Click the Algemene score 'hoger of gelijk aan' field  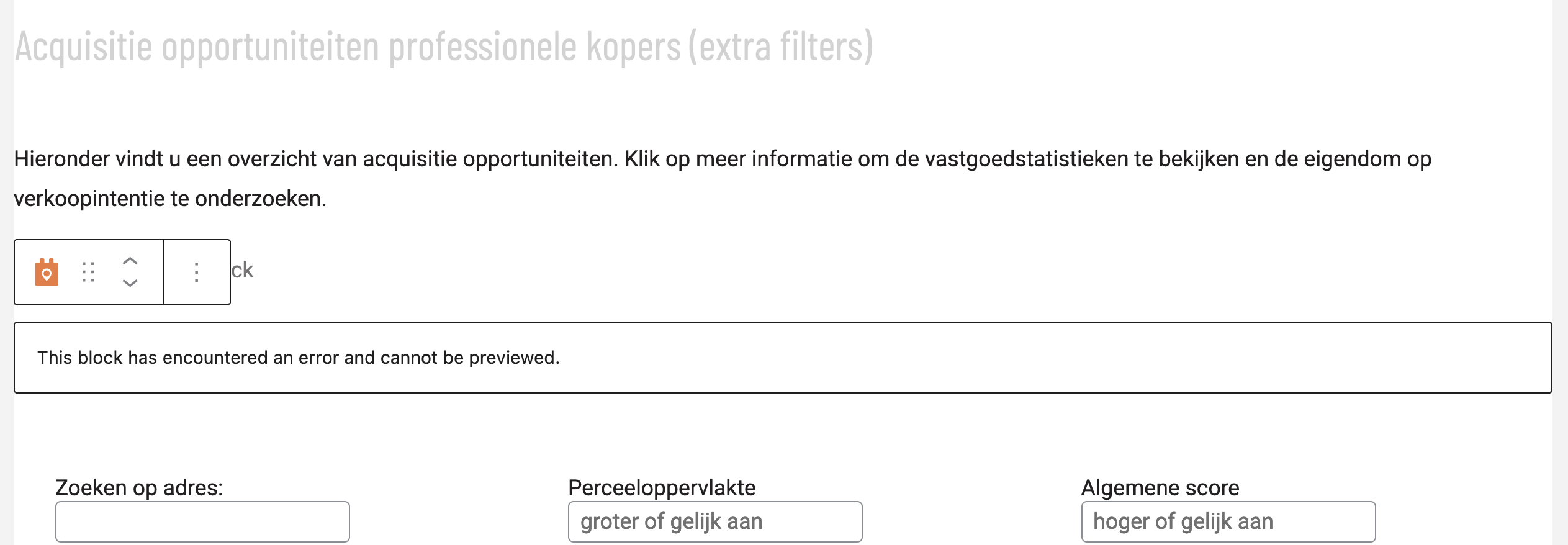coord(1228,521)
